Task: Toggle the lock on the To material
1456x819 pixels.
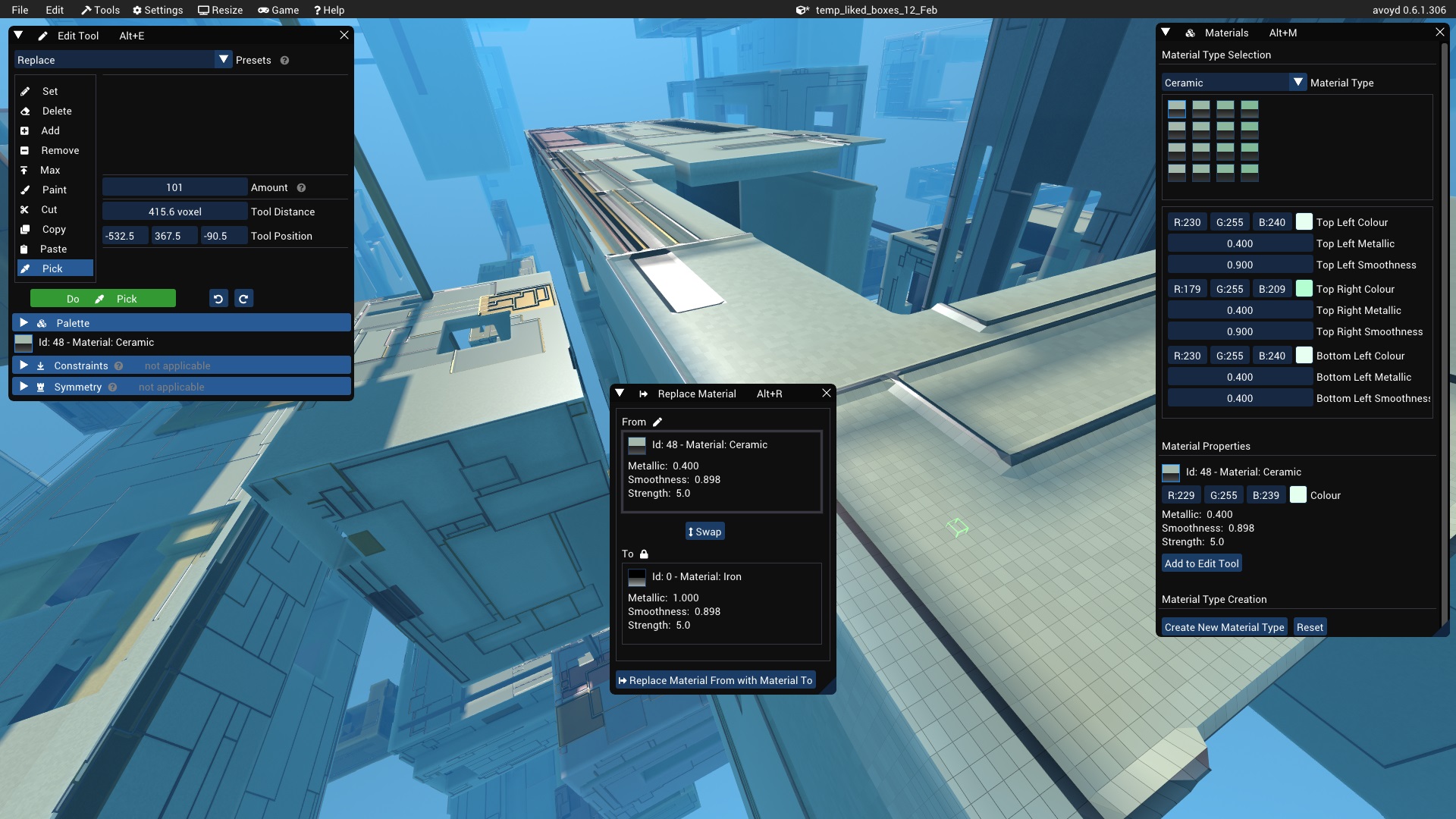Action: tap(645, 554)
